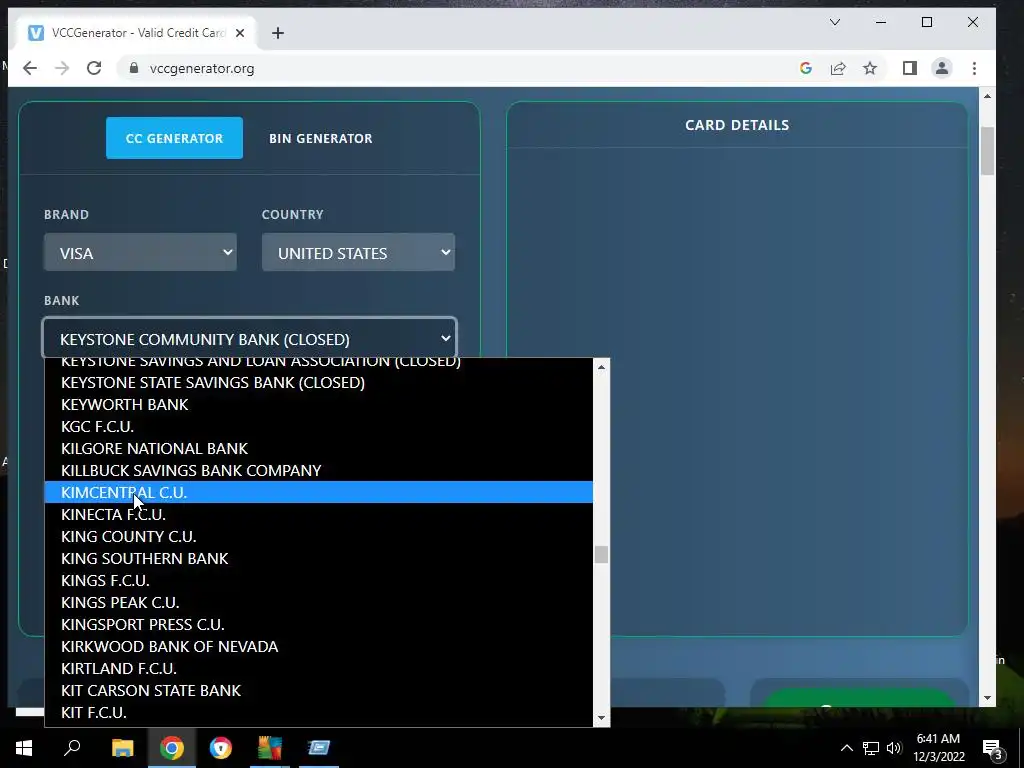Click bank list scroll-up arrow
1024x768 pixels.
pyautogui.click(x=601, y=367)
